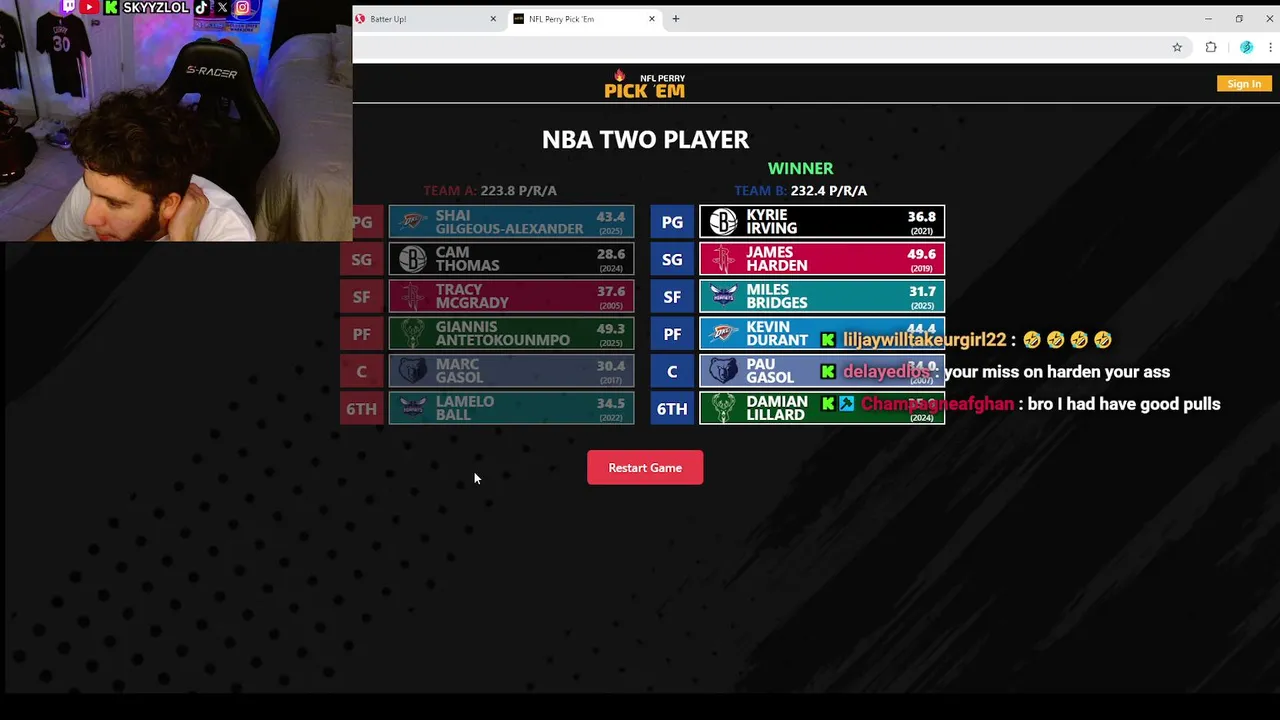Click the NFL Perry Pick 'Em tab favicon
Viewport: 1280px width, 720px height.
pyautogui.click(x=518, y=19)
